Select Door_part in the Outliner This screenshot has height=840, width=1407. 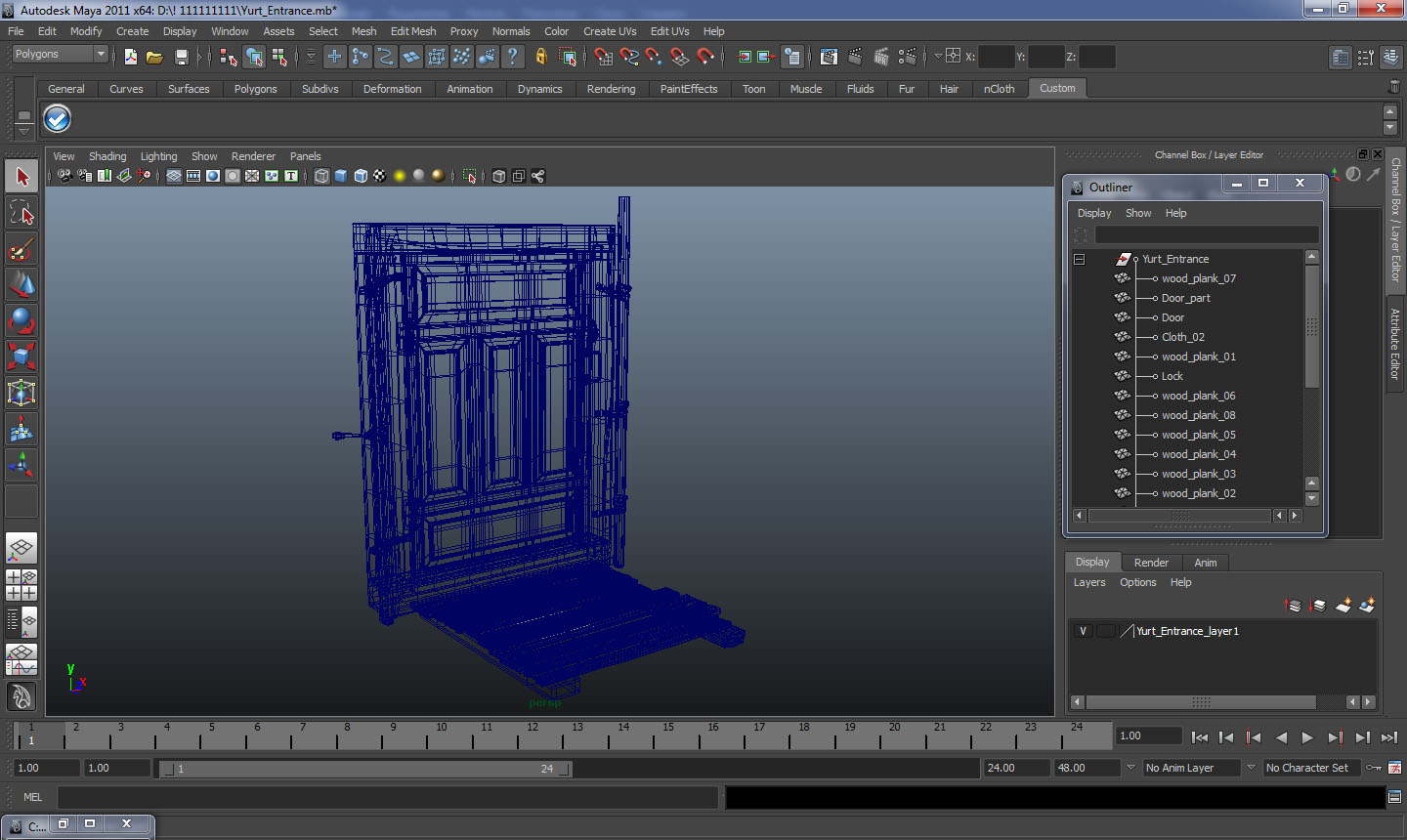(x=1186, y=298)
